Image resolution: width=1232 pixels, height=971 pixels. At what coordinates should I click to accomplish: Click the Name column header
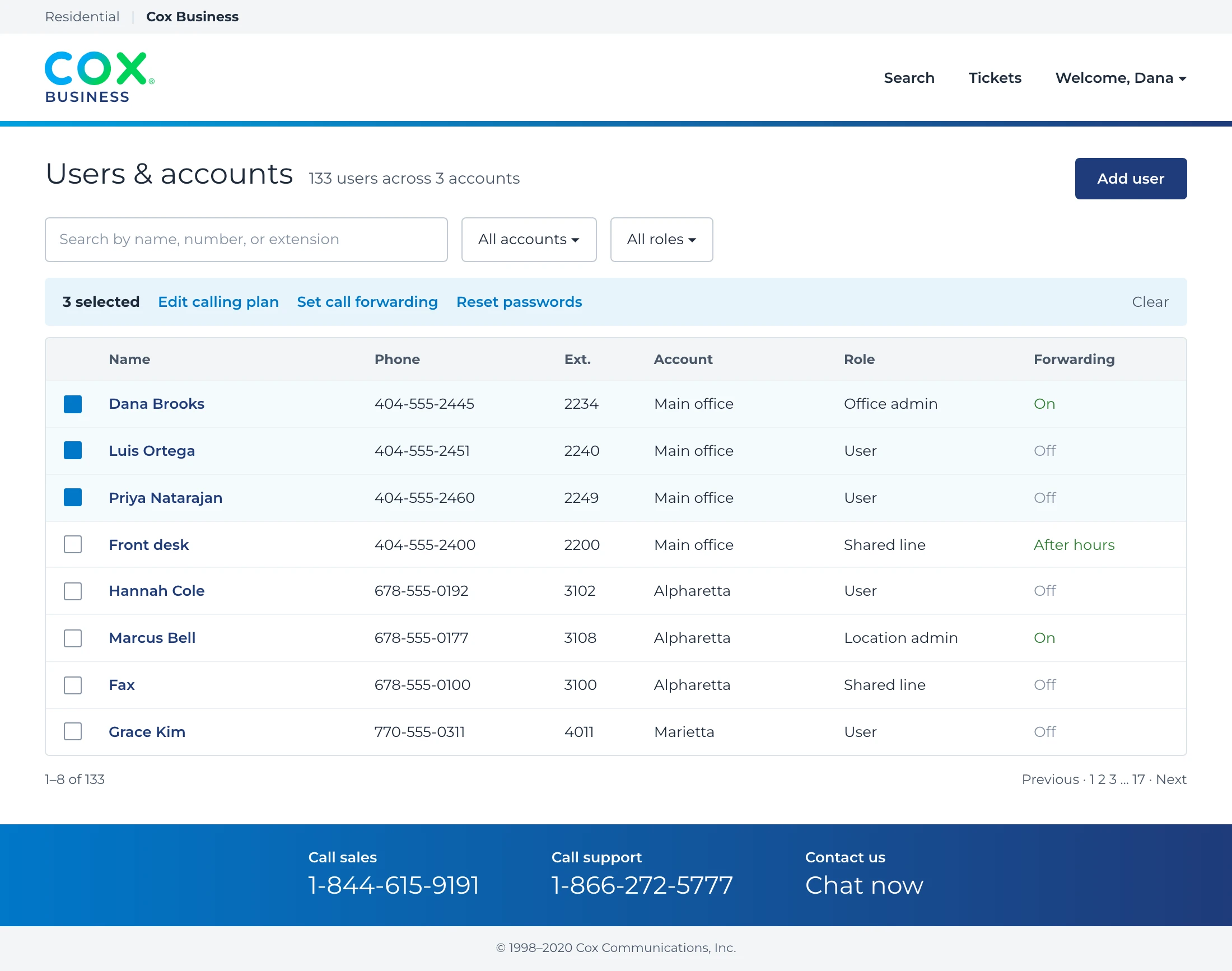click(x=129, y=360)
